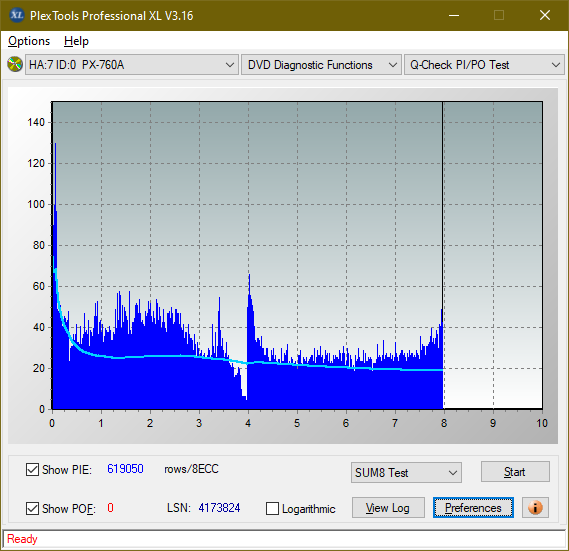Viewport: 569px width, 551px height.
Task: Open the Options menu
Action: point(29,41)
